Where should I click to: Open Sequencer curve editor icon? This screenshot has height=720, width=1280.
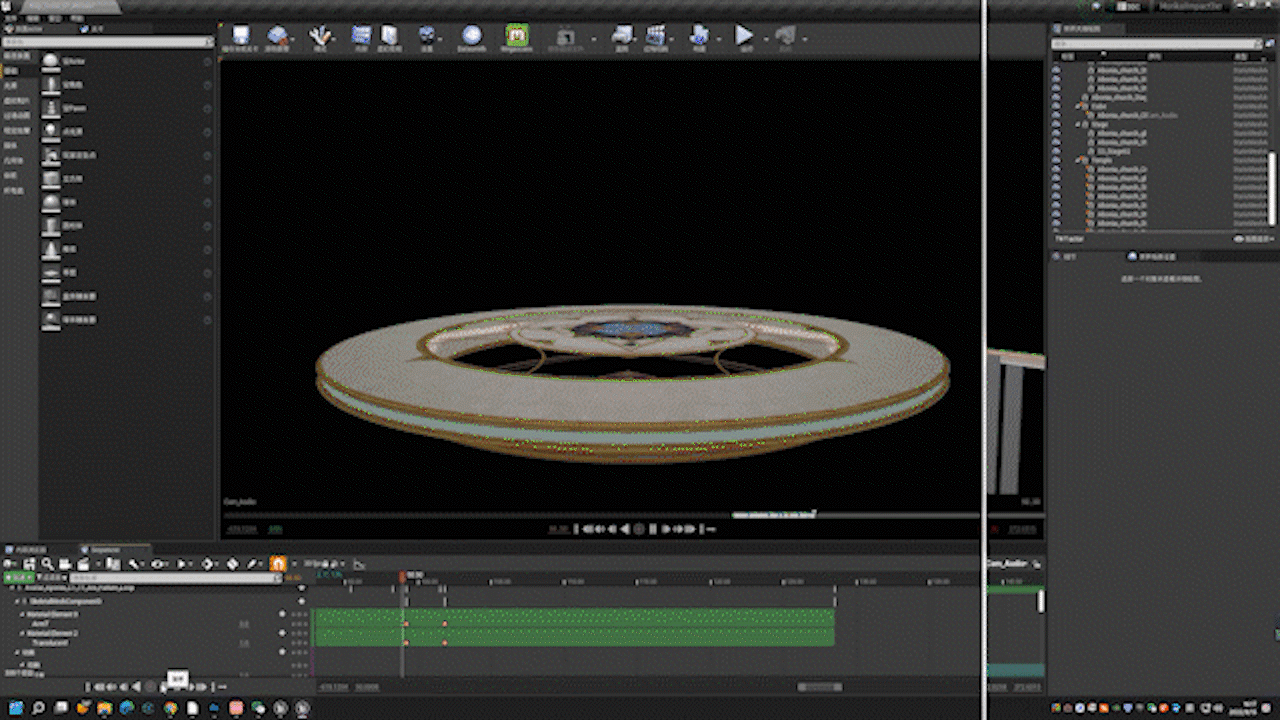tap(359, 564)
